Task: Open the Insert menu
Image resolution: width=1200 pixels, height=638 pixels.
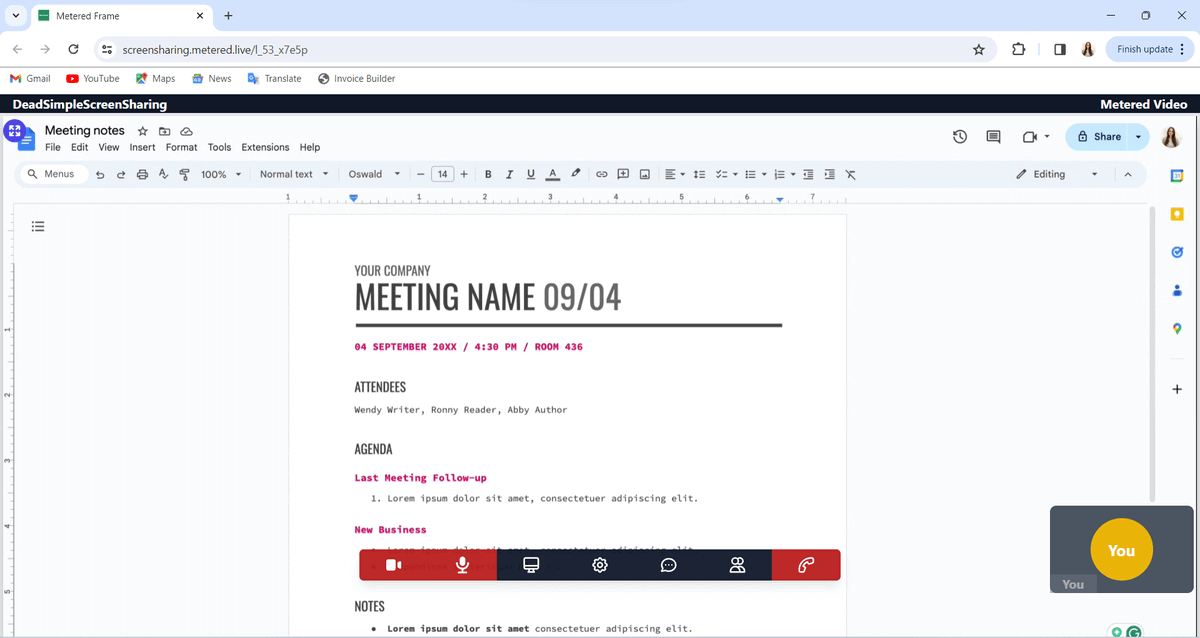Action: pyautogui.click(x=142, y=147)
